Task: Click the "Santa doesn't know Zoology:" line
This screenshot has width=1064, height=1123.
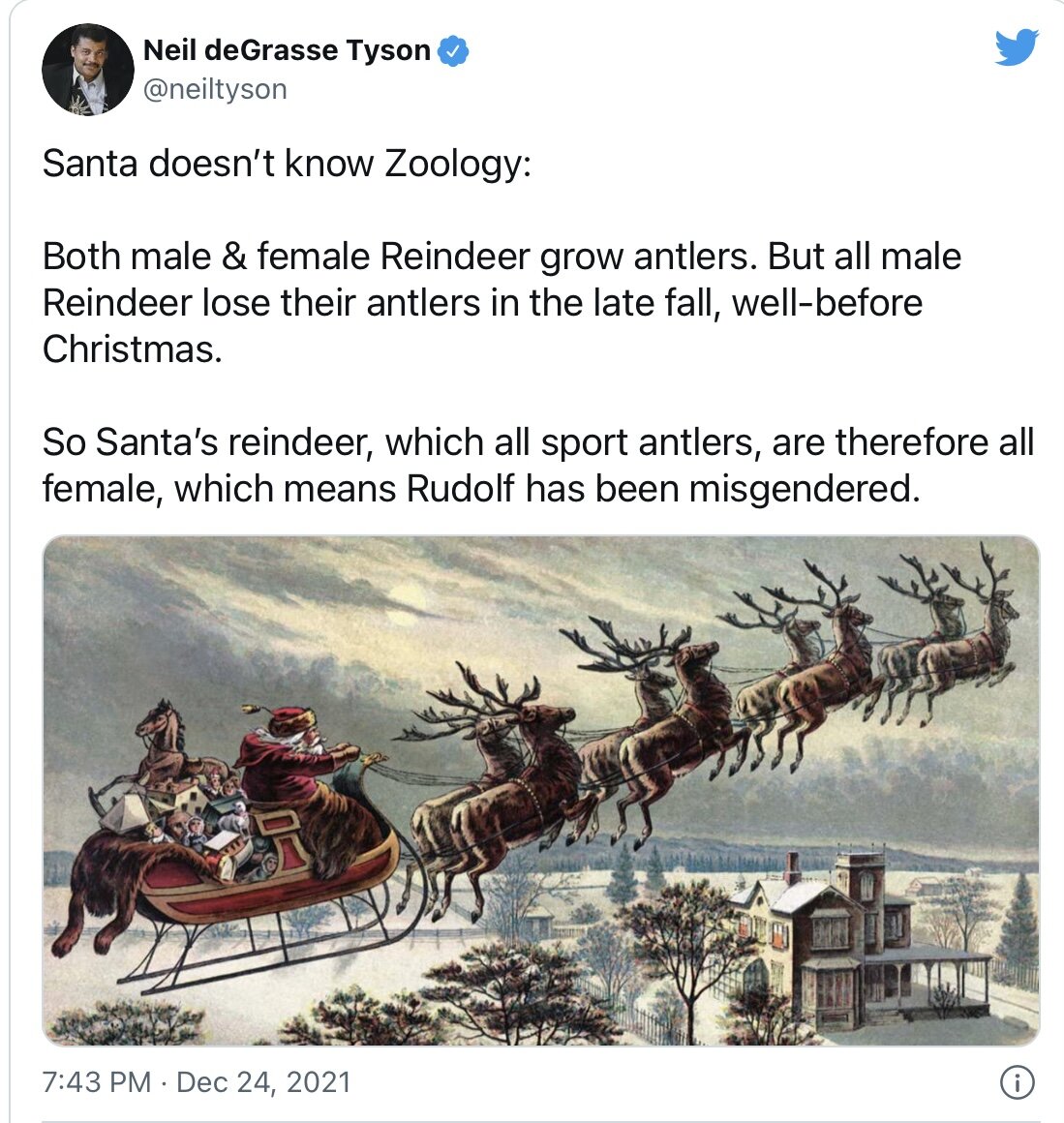Action: [x=287, y=164]
